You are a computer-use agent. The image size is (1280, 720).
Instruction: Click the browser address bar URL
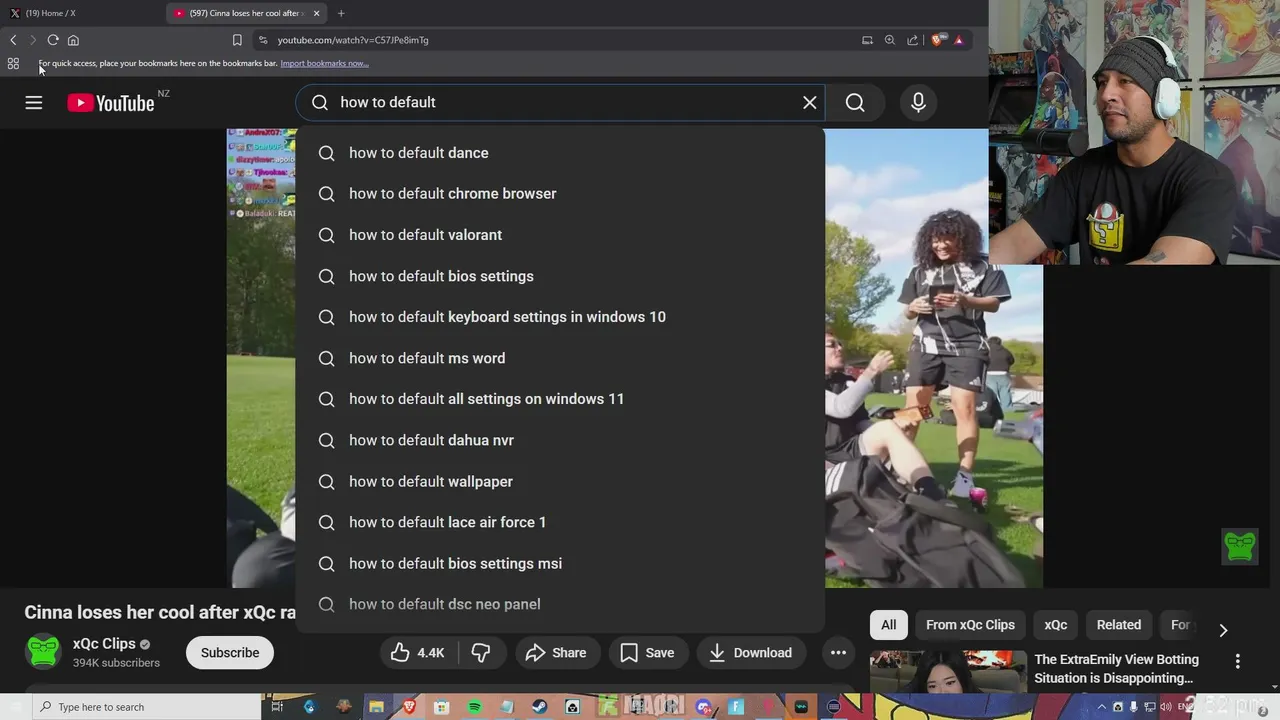[353, 40]
